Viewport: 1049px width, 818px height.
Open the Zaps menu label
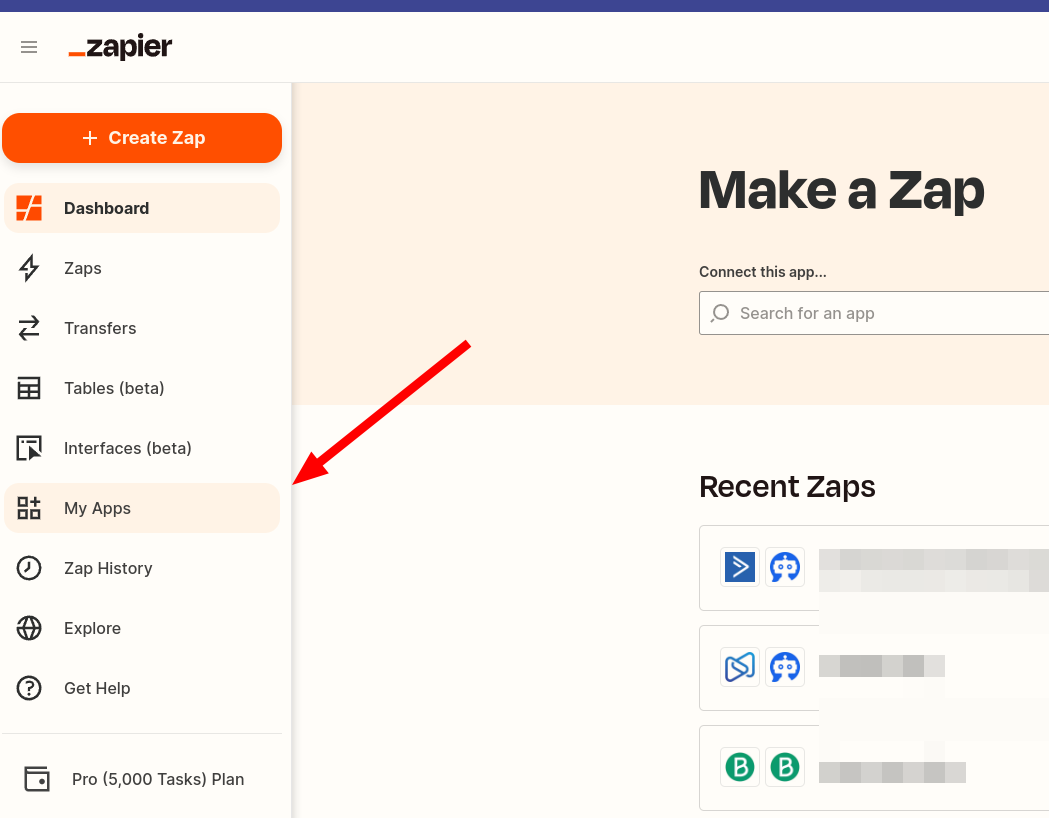tap(83, 268)
